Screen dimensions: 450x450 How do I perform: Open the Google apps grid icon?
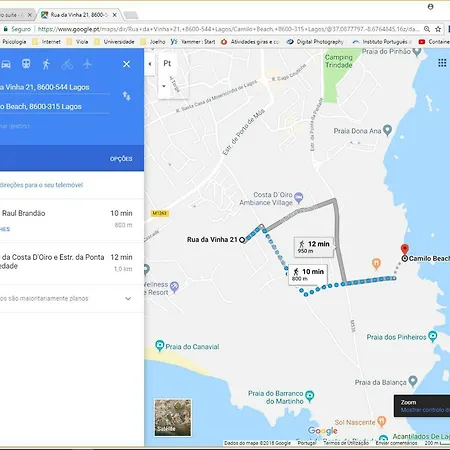(x=442, y=63)
